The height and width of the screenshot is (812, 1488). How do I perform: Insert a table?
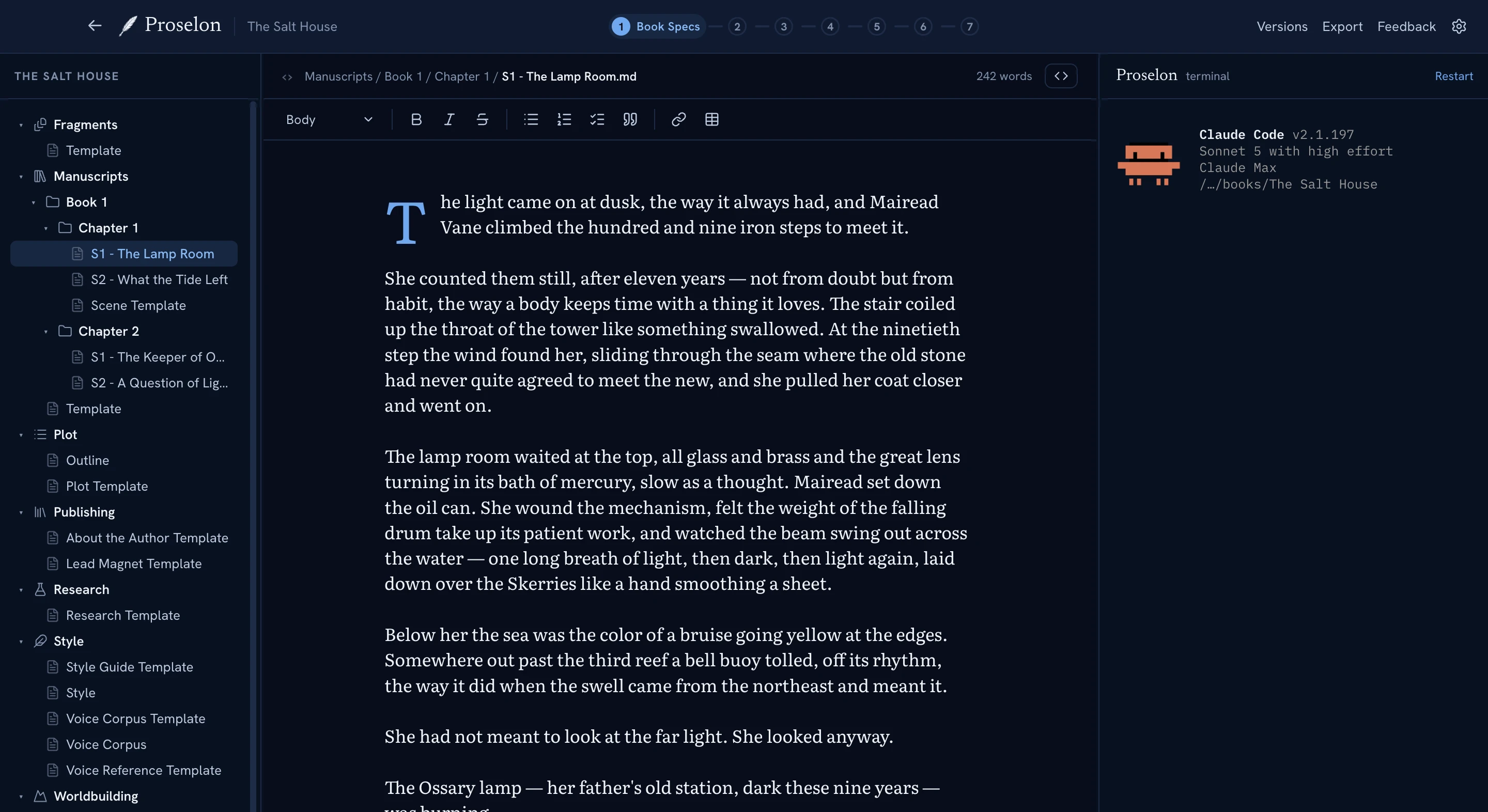pos(711,119)
